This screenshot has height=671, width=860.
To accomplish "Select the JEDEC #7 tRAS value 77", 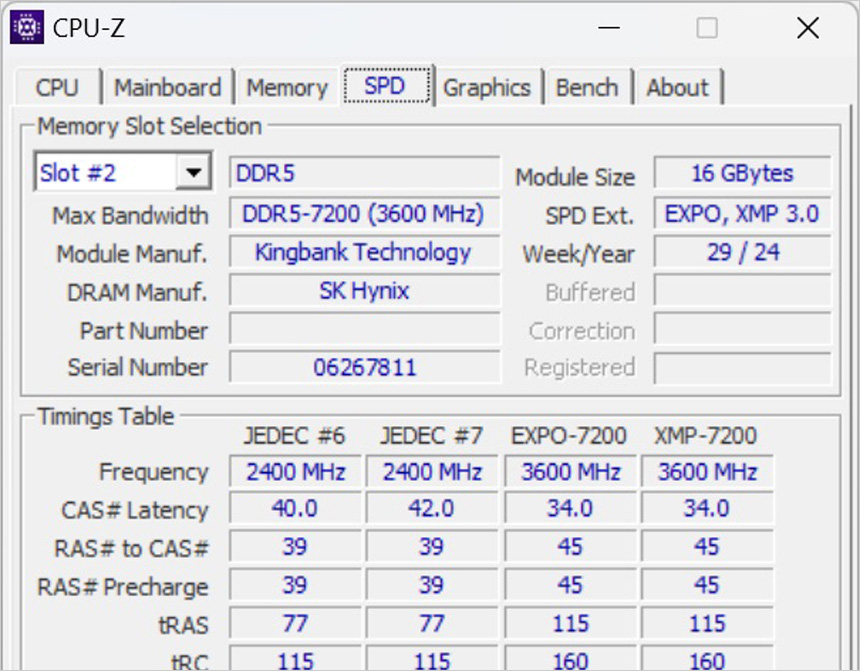I will coord(432,623).
